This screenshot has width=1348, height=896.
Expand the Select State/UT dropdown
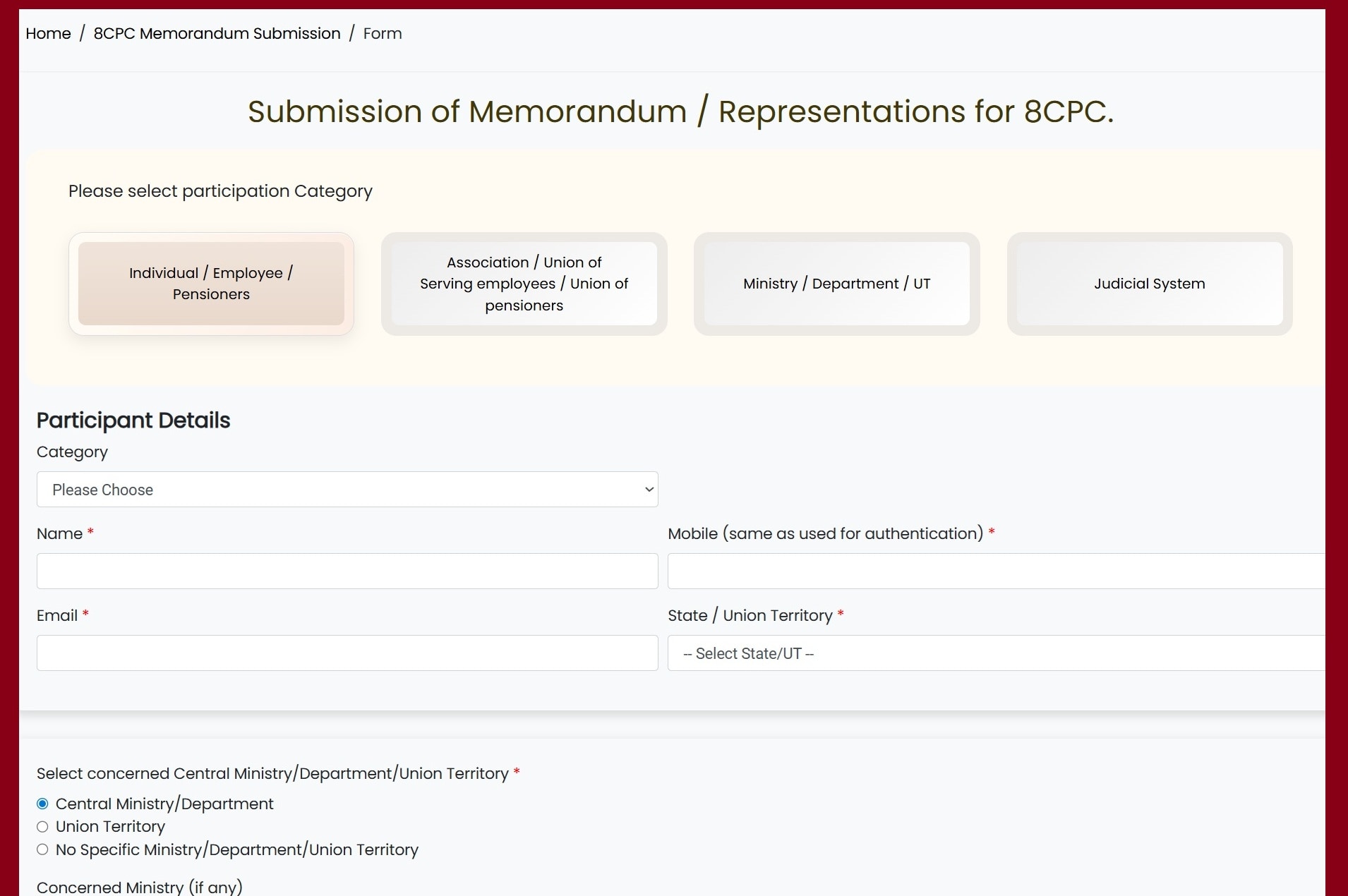[x=995, y=653]
